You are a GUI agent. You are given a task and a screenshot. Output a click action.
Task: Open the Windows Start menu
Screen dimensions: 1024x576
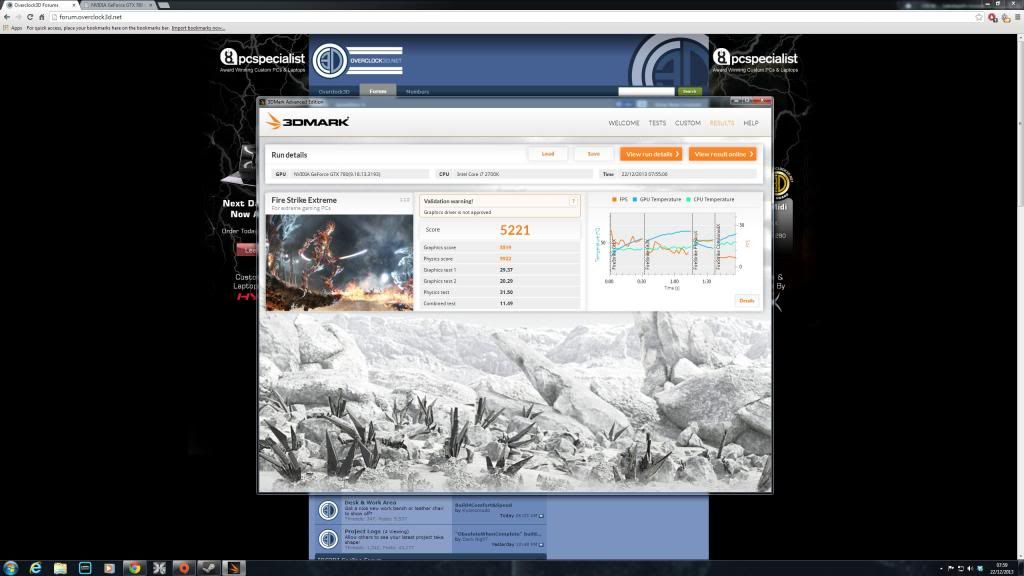[x=10, y=568]
